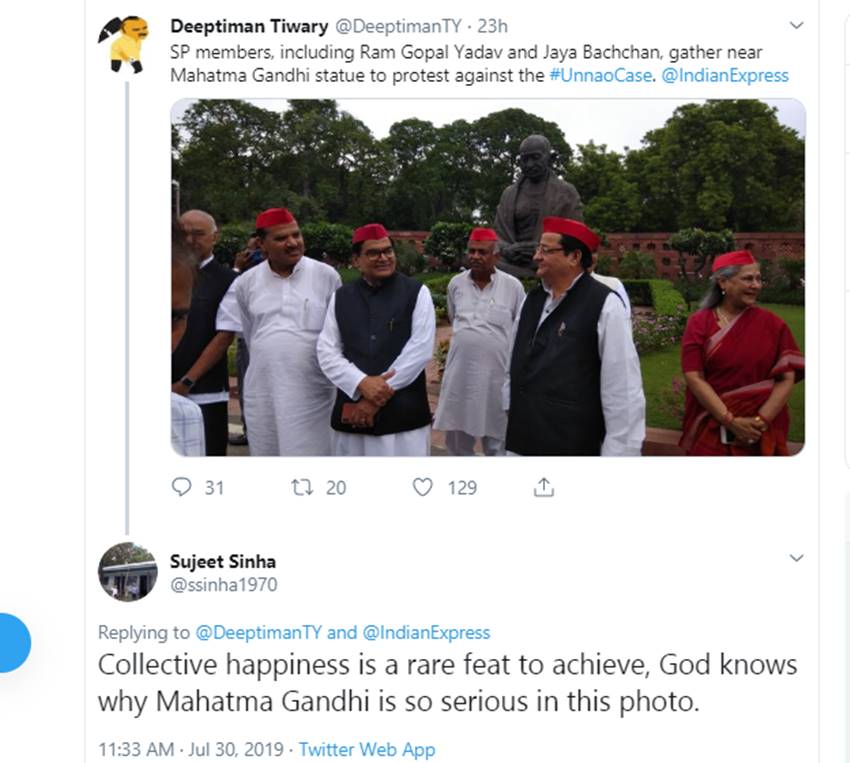Expand the tweet options chevron for Deeptiman's tweet
The width and height of the screenshot is (850, 763).
[796, 25]
